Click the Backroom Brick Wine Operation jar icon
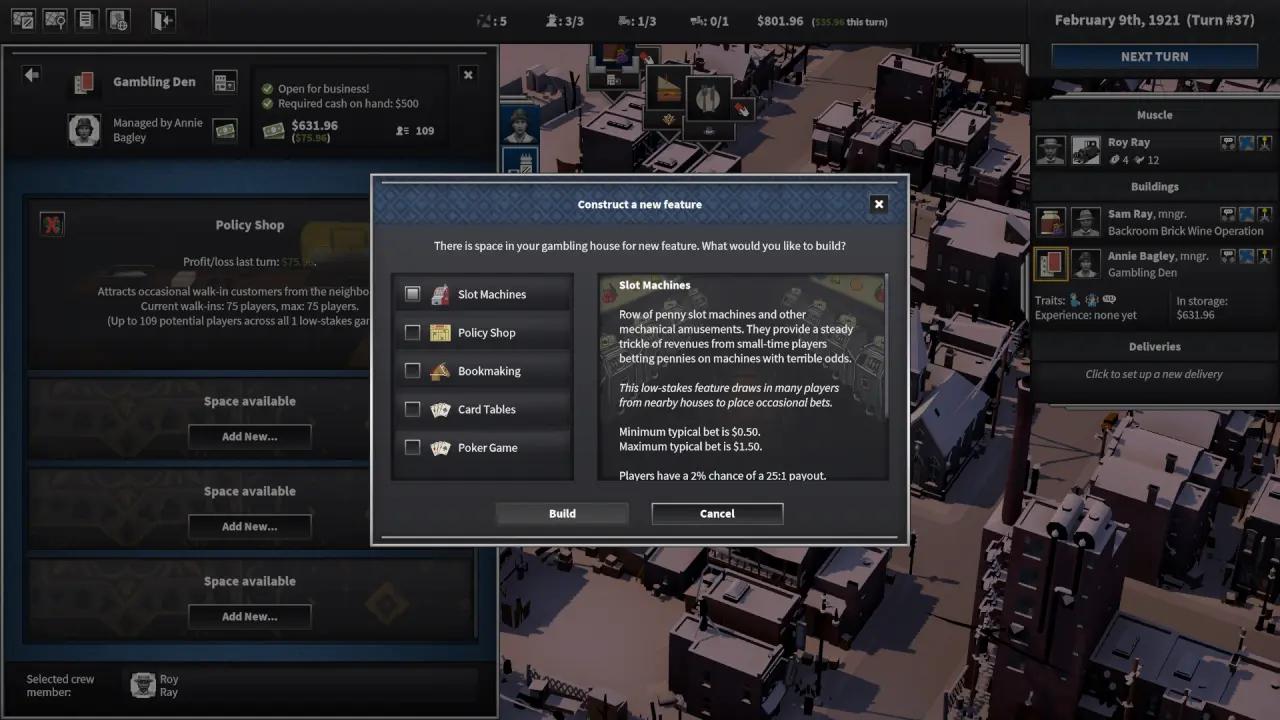Screen dimensions: 1280x720 1051,222
